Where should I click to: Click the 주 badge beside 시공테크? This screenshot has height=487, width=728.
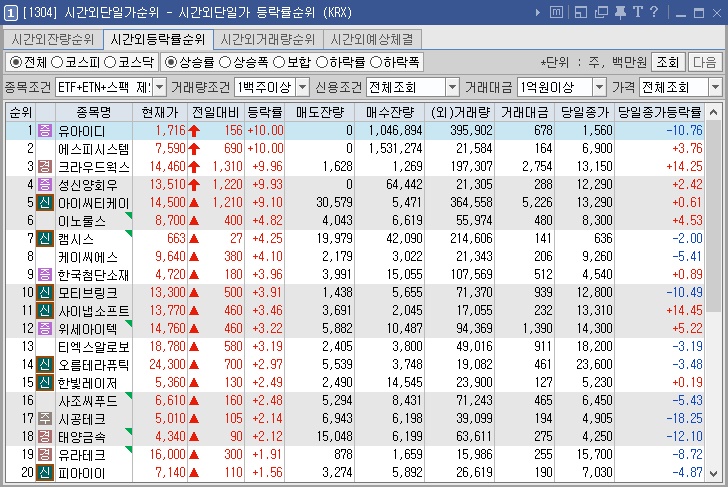45,418
